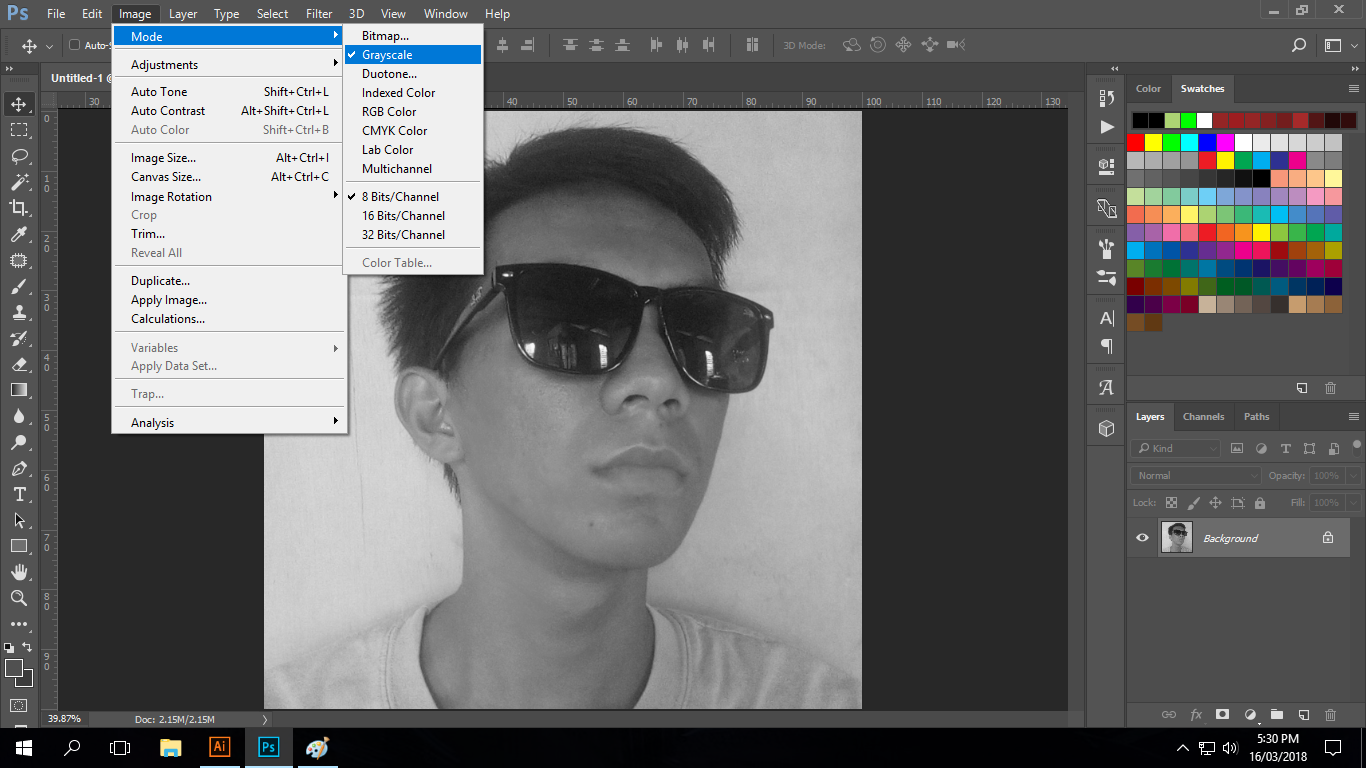The width and height of the screenshot is (1366, 768).
Task: Toggle Quick Mask mode icon
Action: tap(19, 705)
